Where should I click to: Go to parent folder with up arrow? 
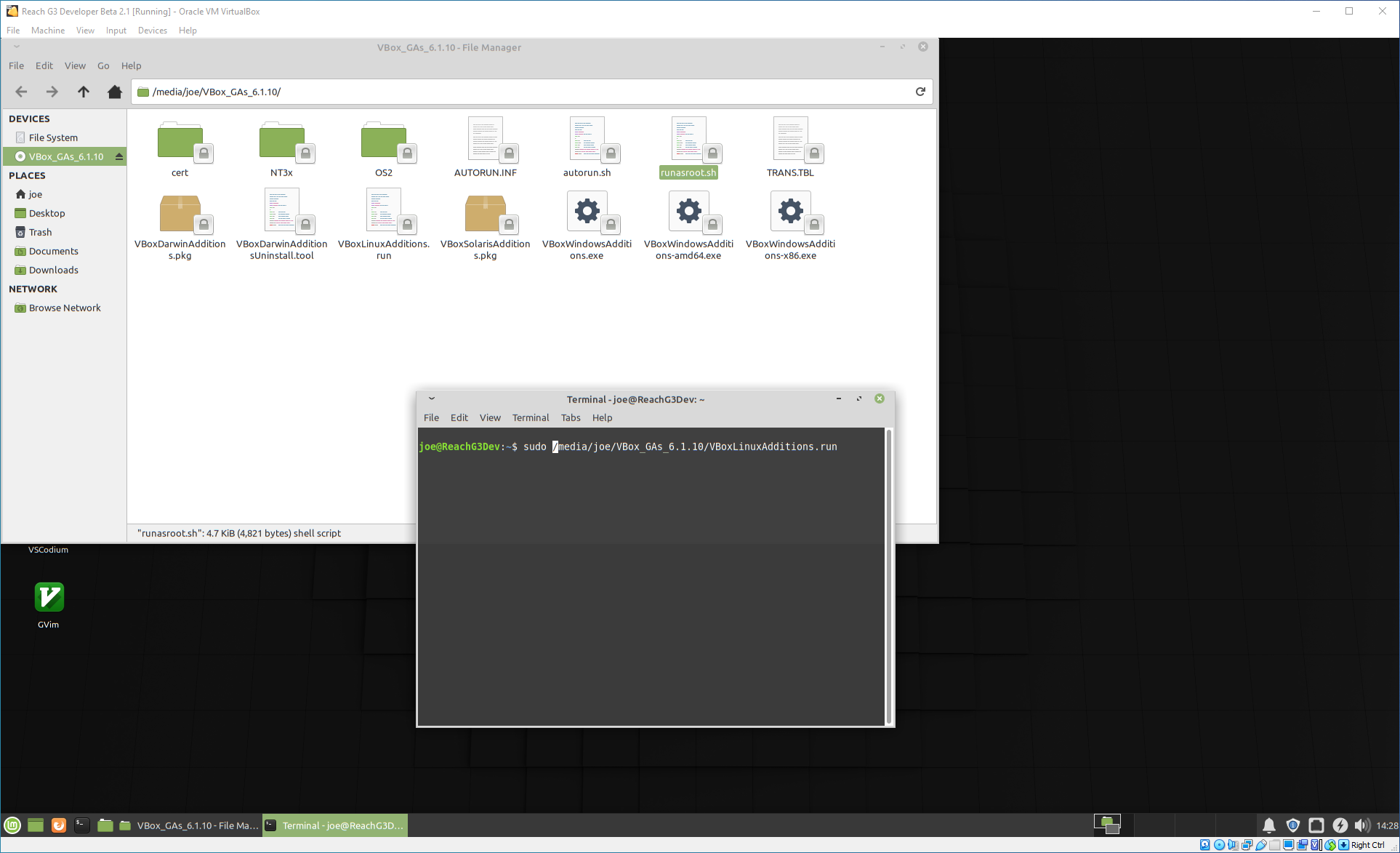click(84, 92)
